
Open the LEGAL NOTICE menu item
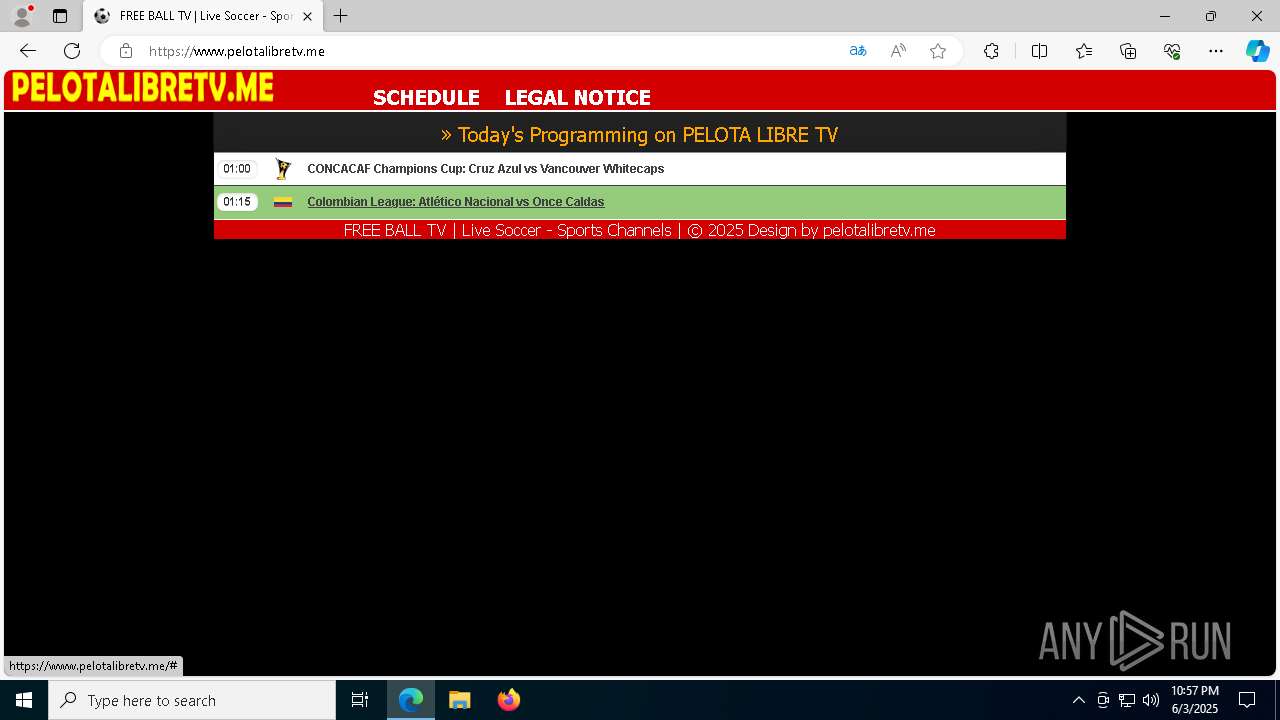pyautogui.click(x=577, y=97)
